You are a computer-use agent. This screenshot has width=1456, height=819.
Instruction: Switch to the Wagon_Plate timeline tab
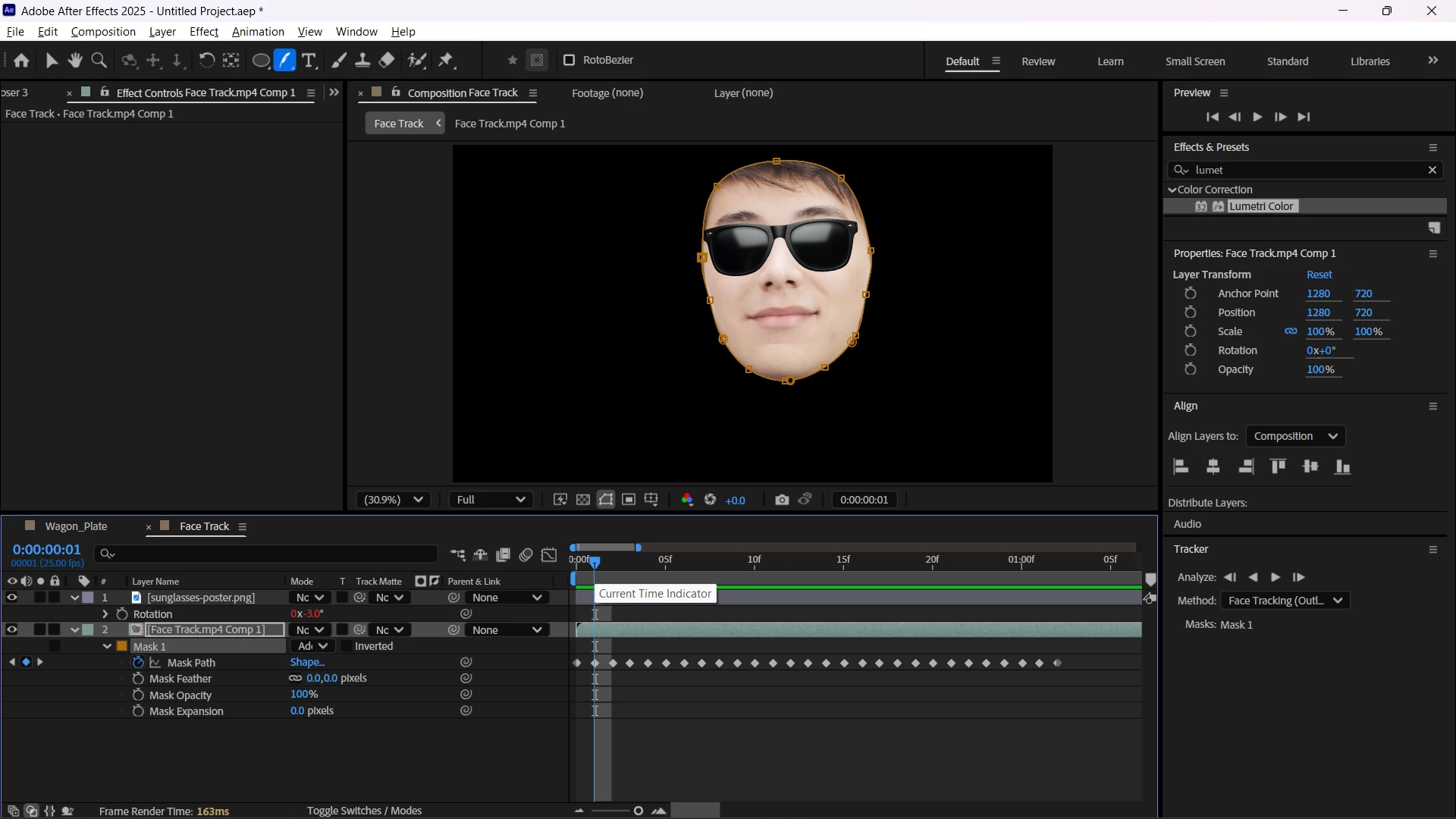76,526
